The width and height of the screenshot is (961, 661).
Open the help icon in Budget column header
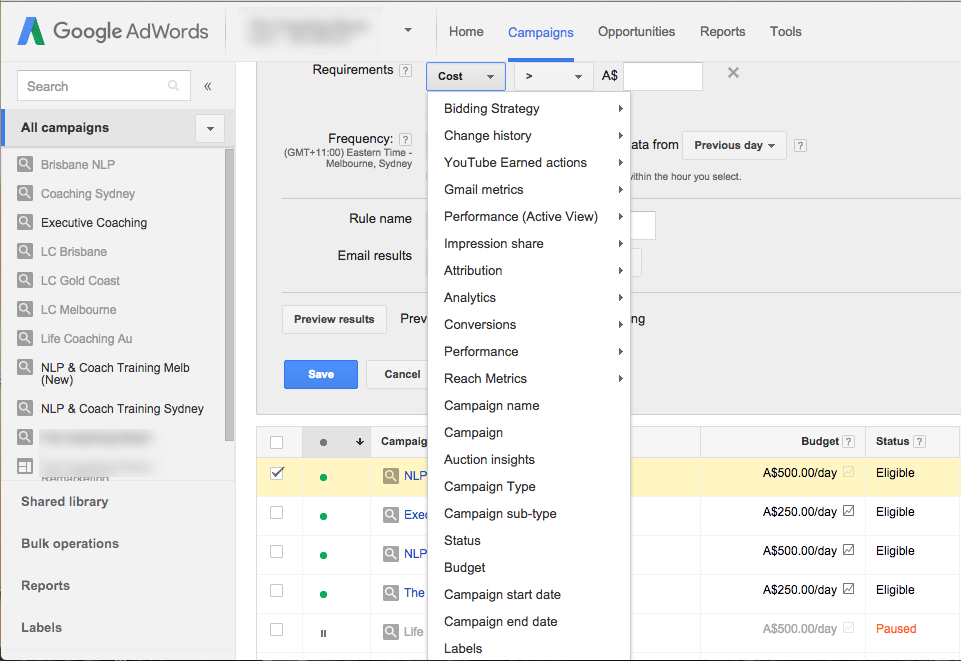849,442
